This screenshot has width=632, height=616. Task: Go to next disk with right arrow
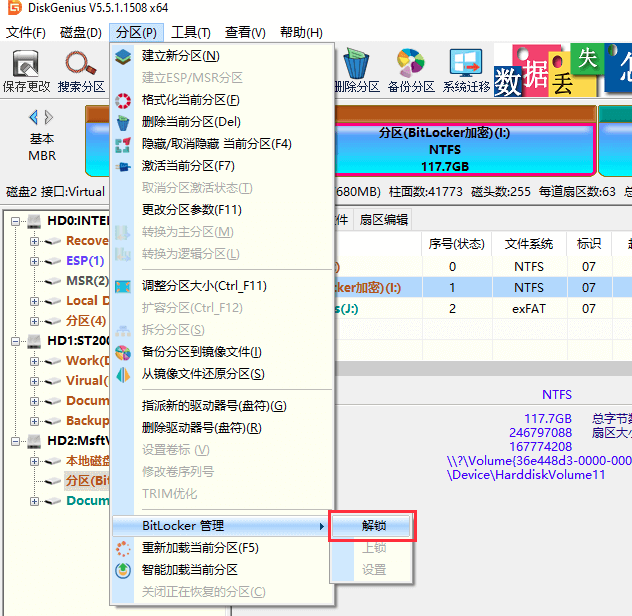[49, 118]
